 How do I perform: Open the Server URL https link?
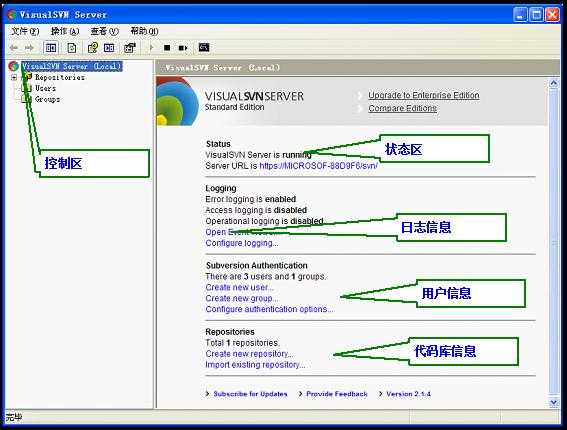click(319, 166)
